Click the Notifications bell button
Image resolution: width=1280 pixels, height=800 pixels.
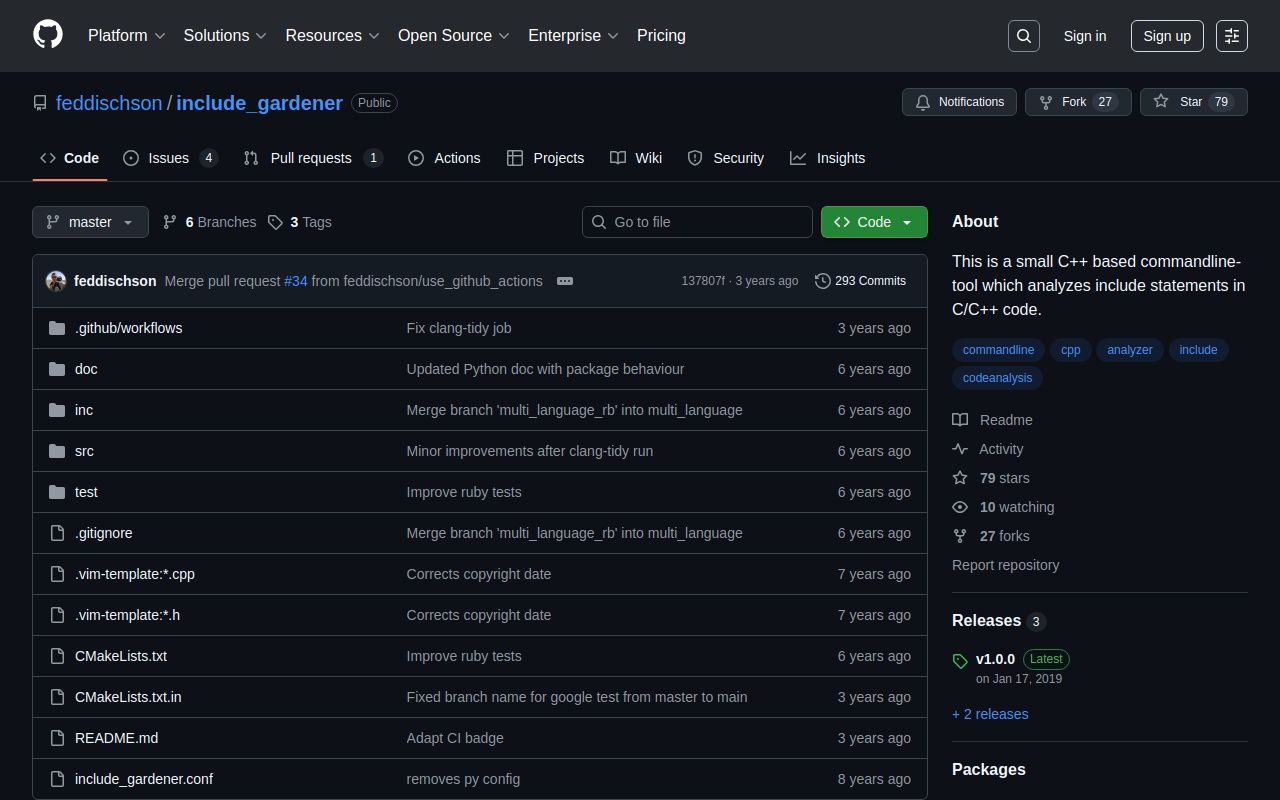[x=959, y=102]
